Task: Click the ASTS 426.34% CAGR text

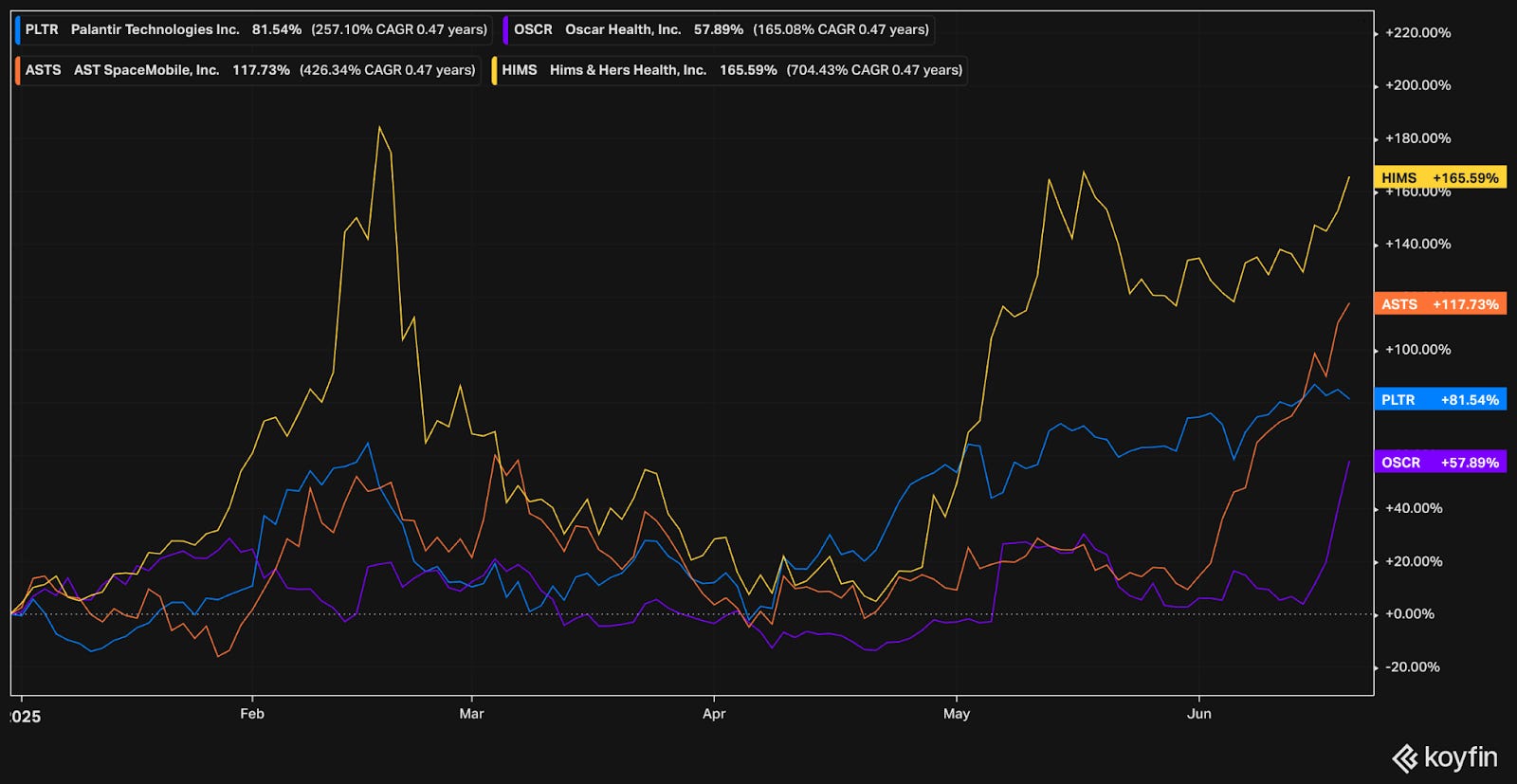Action: pos(388,70)
